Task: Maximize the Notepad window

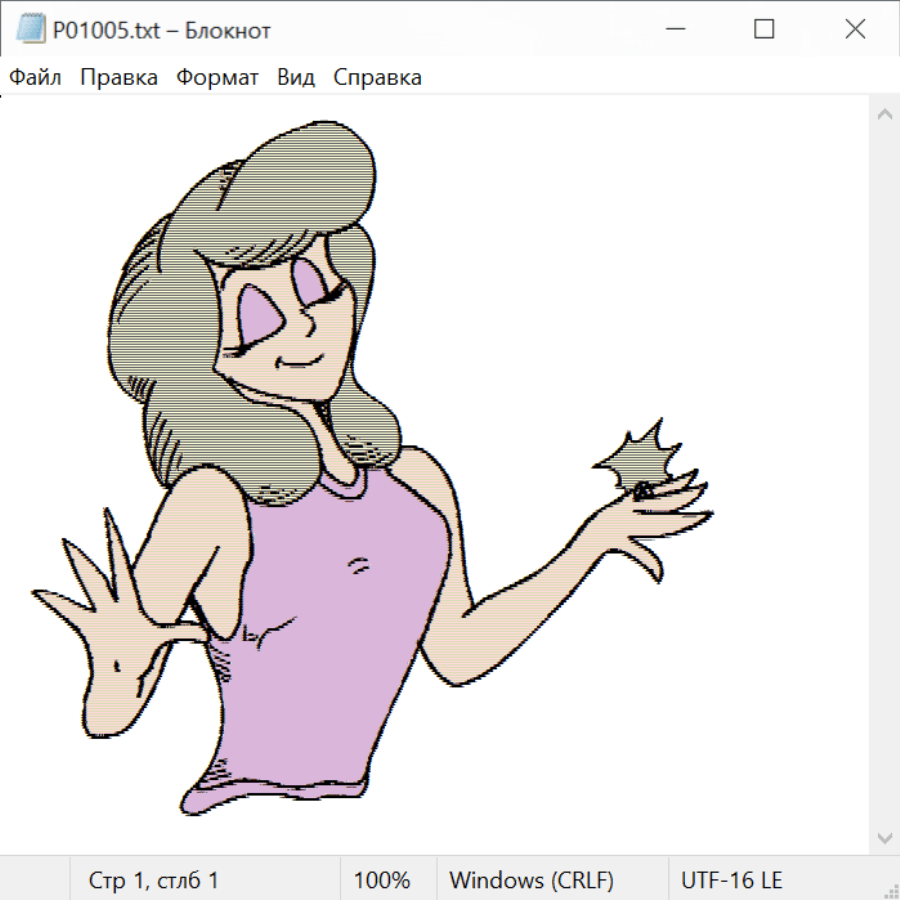Action: click(x=764, y=30)
